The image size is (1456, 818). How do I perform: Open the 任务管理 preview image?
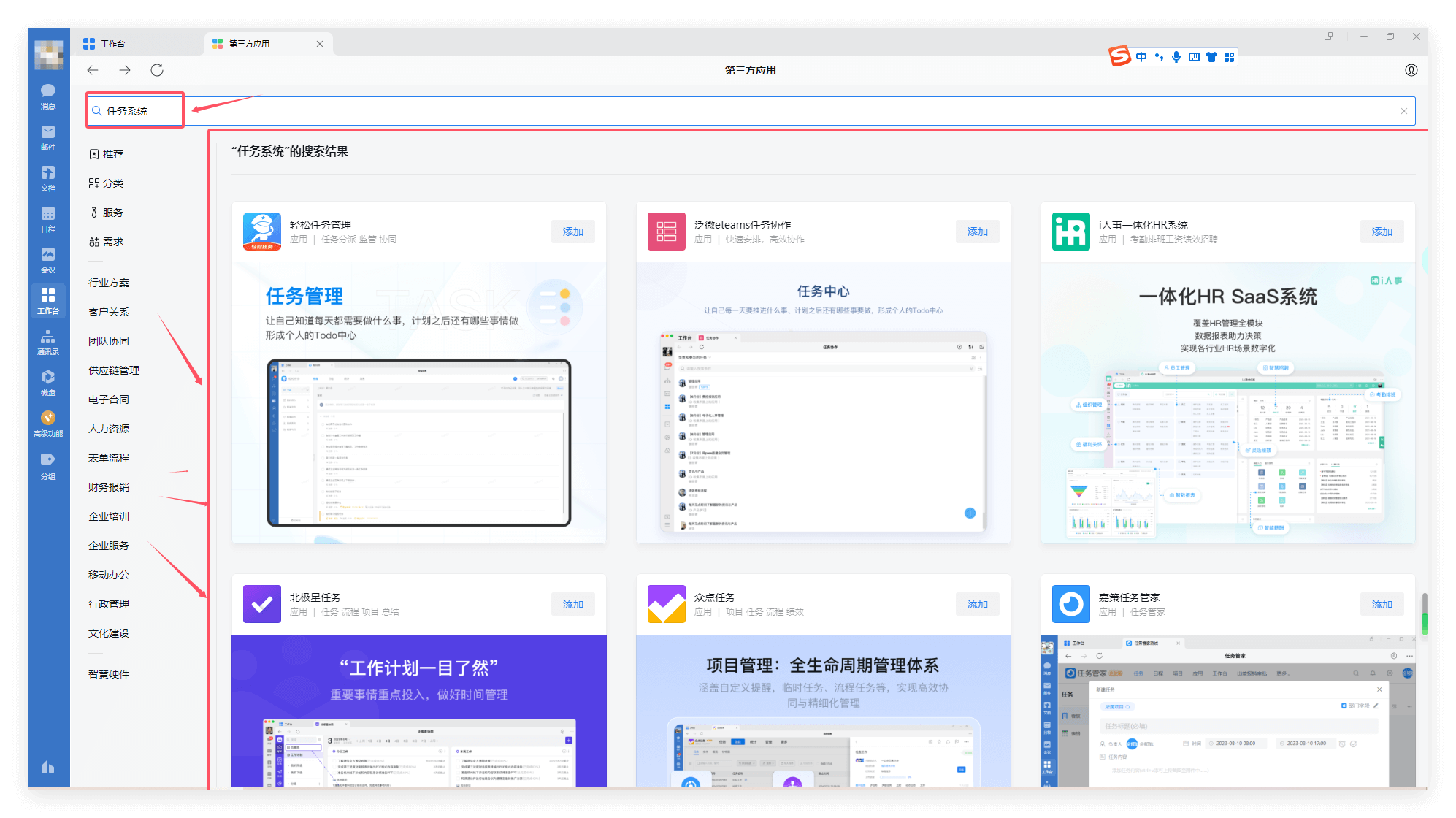[419, 403]
